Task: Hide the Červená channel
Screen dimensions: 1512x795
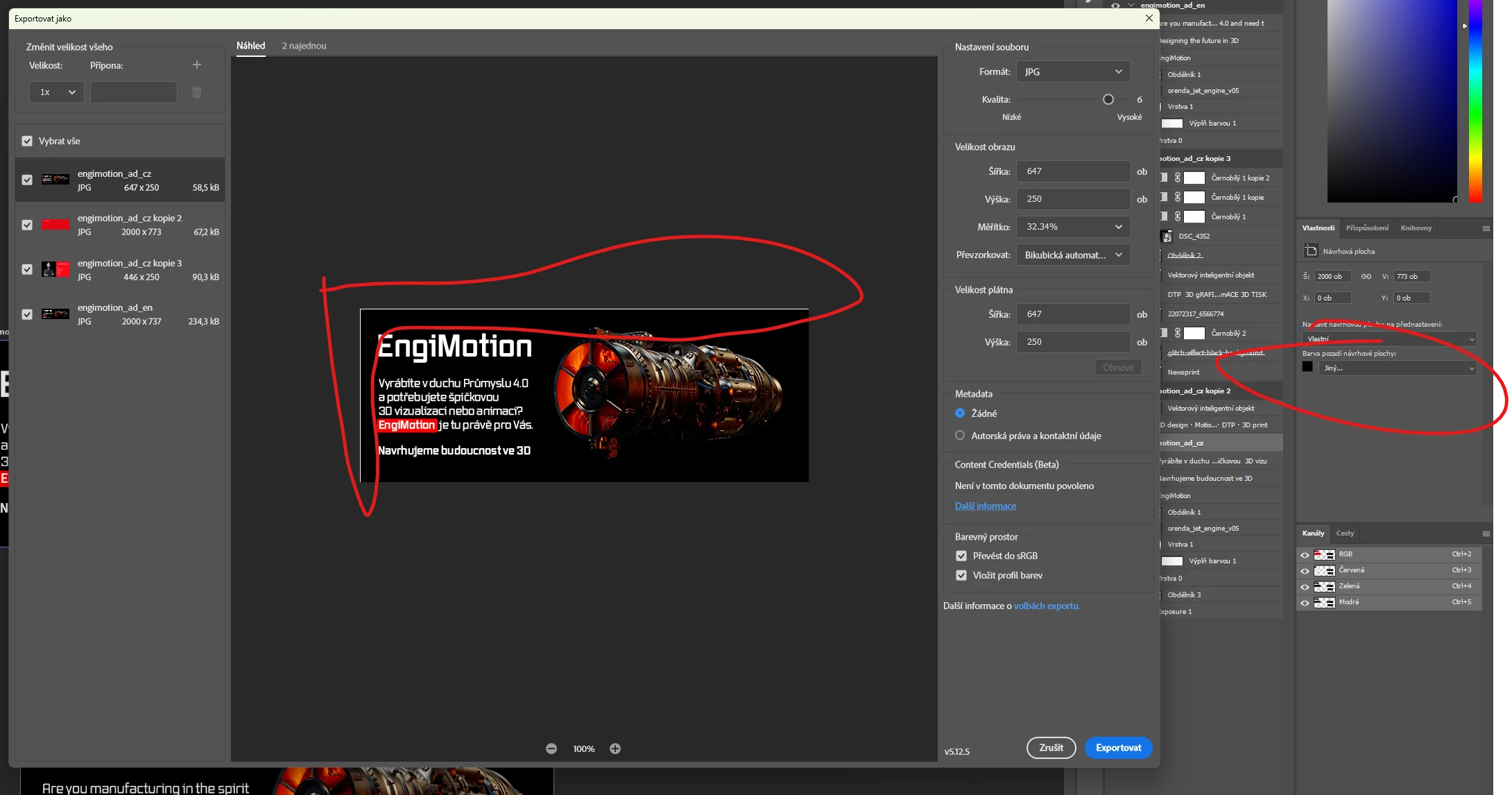Action: click(x=1305, y=571)
